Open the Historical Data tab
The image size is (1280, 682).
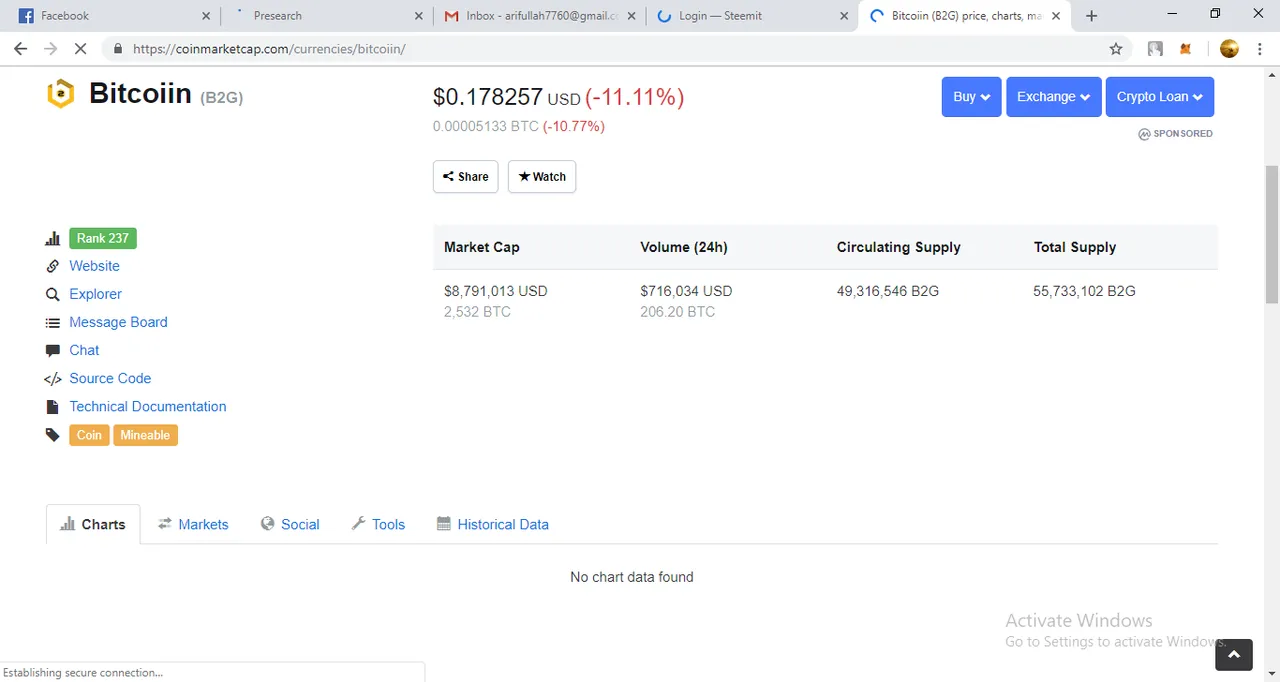pyautogui.click(x=493, y=524)
